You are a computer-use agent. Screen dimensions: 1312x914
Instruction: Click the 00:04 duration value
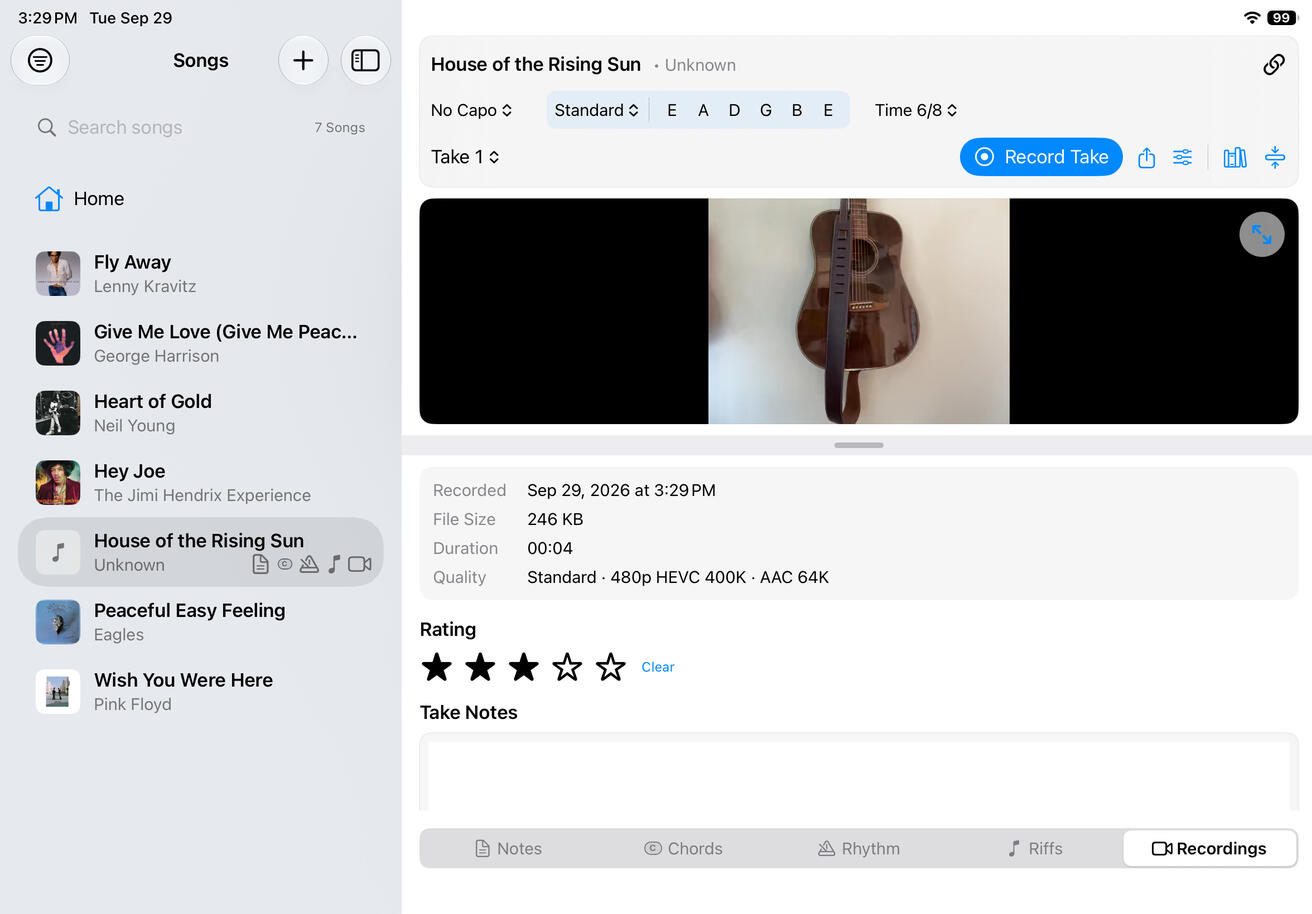[x=550, y=548]
